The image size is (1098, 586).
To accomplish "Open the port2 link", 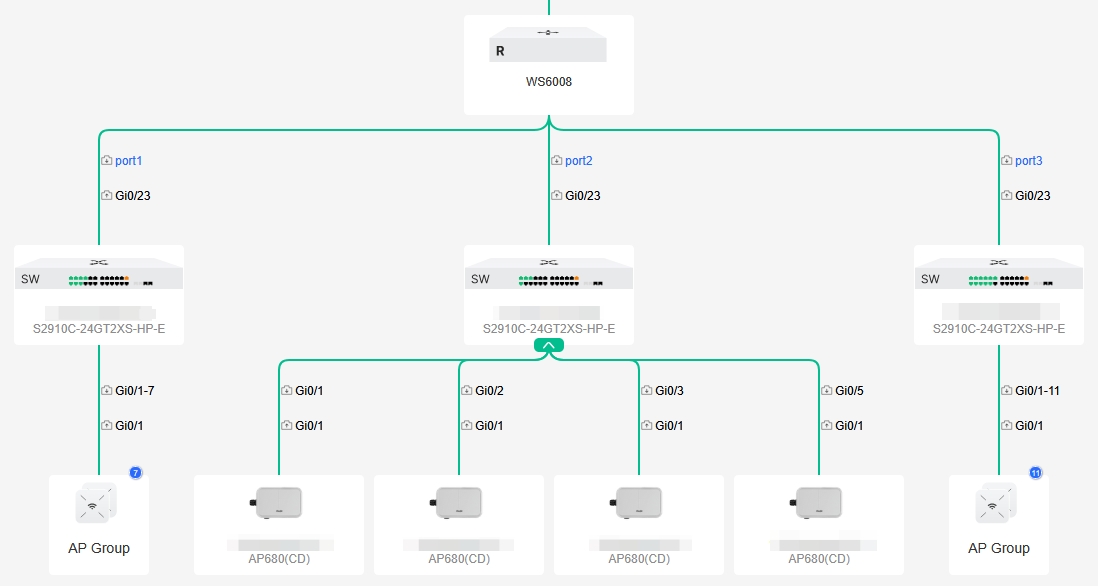I will [x=579, y=160].
